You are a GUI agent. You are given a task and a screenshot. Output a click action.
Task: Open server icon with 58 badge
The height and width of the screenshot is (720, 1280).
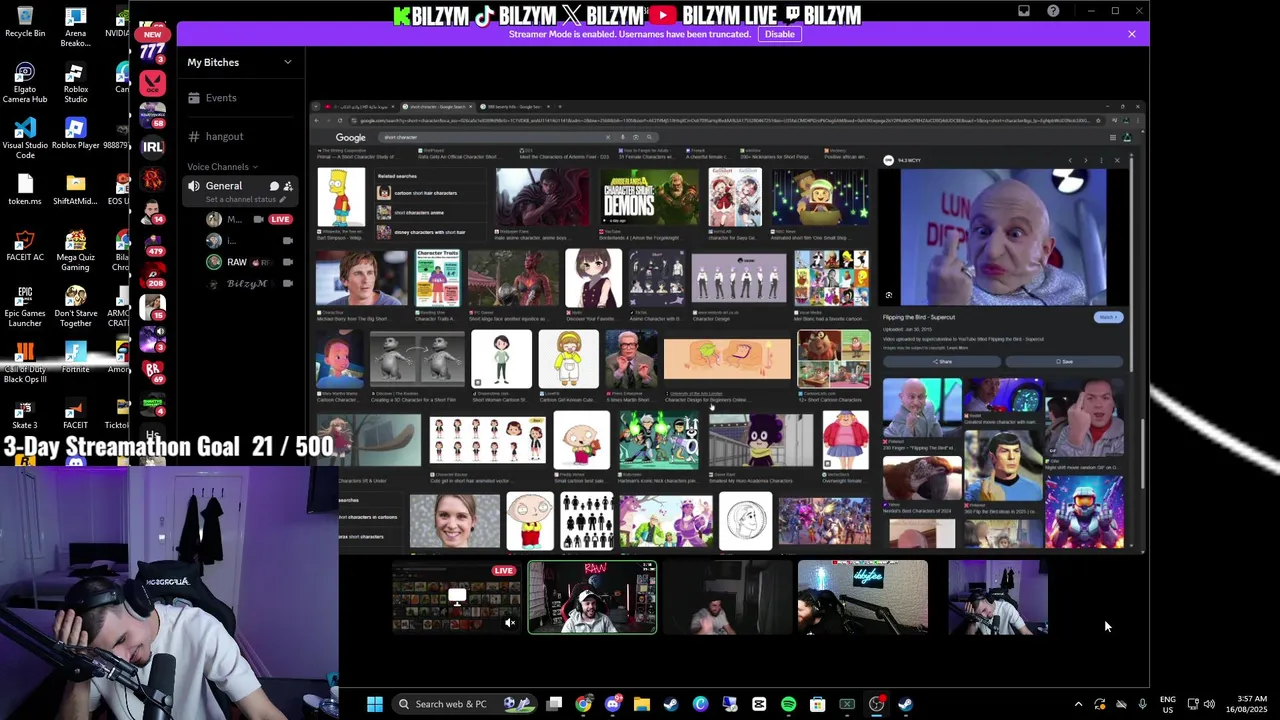point(152,114)
